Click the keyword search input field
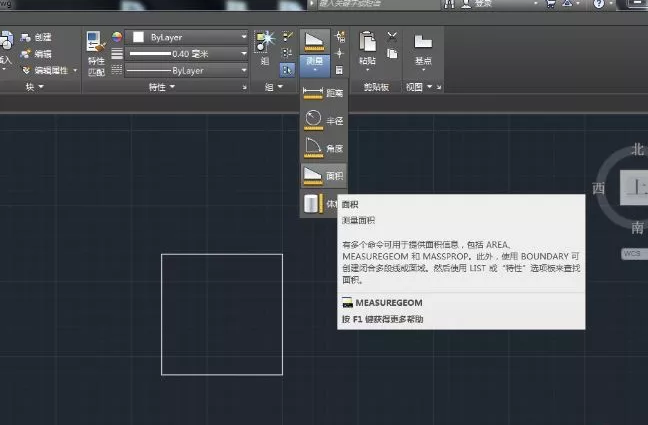Viewport: 648px width, 425px height. [x=378, y=4]
